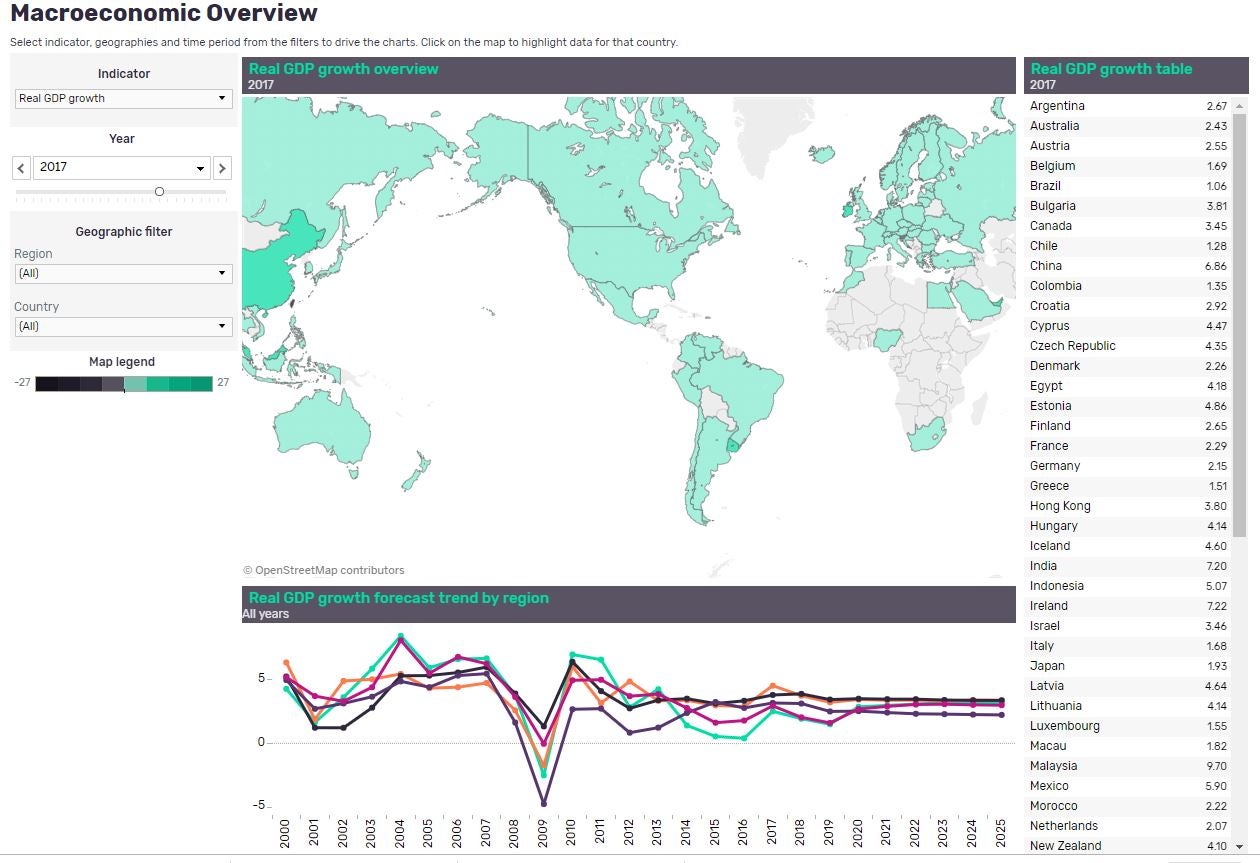Expand the Region filter dropdown
The width and height of the screenshot is (1260, 863).
point(124,273)
